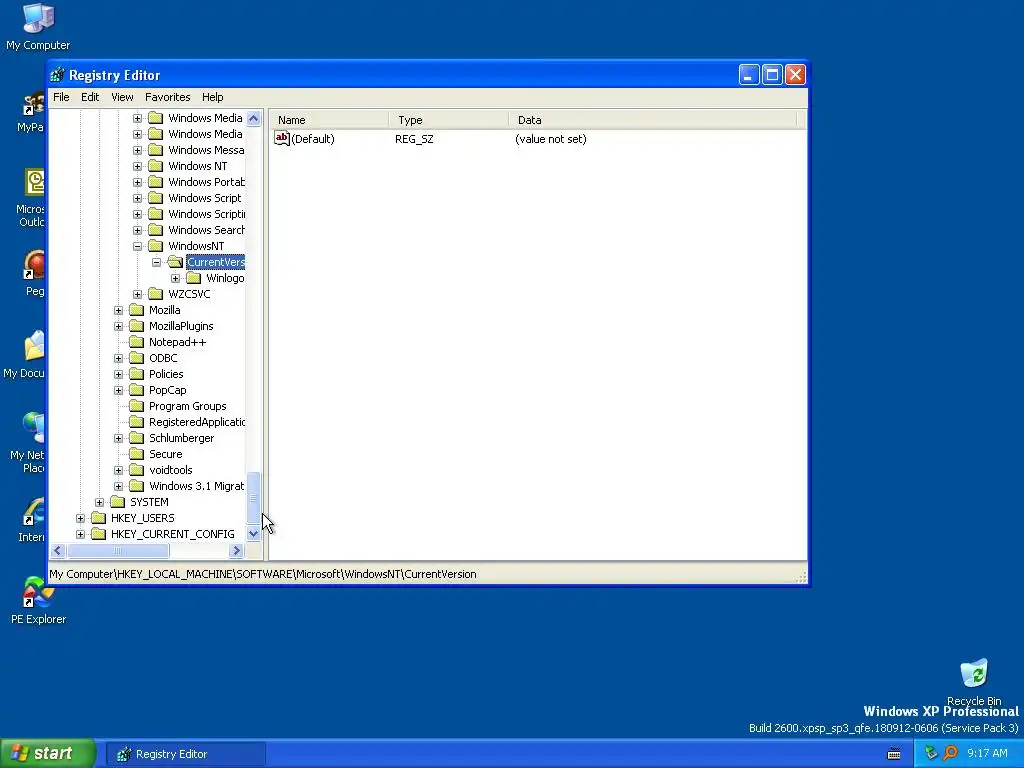Click the on-screen keyboard taskbar icon

894,754
